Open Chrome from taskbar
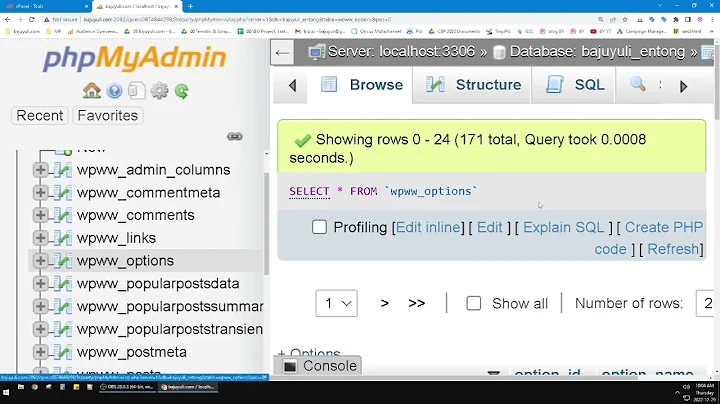This screenshot has width=720, height=404. (34, 387)
